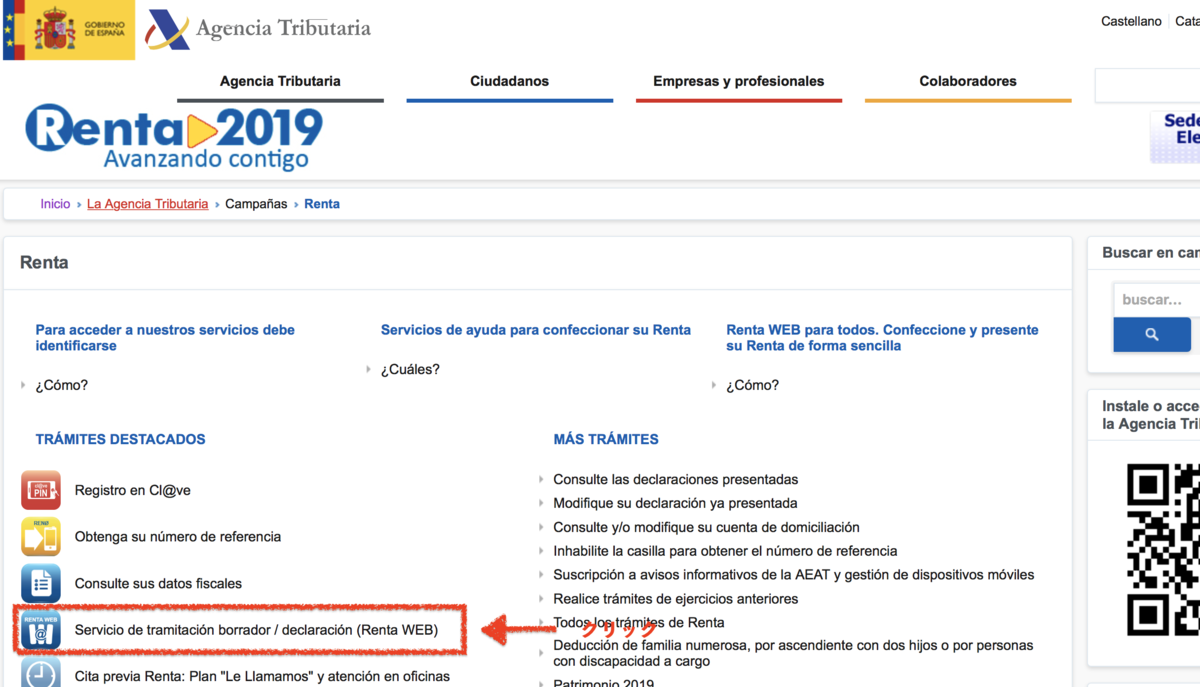The width and height of the screenshot is (1200, 687).
Task: Expand ¿Cómo? under identificarse section
Action: [62, 385]
